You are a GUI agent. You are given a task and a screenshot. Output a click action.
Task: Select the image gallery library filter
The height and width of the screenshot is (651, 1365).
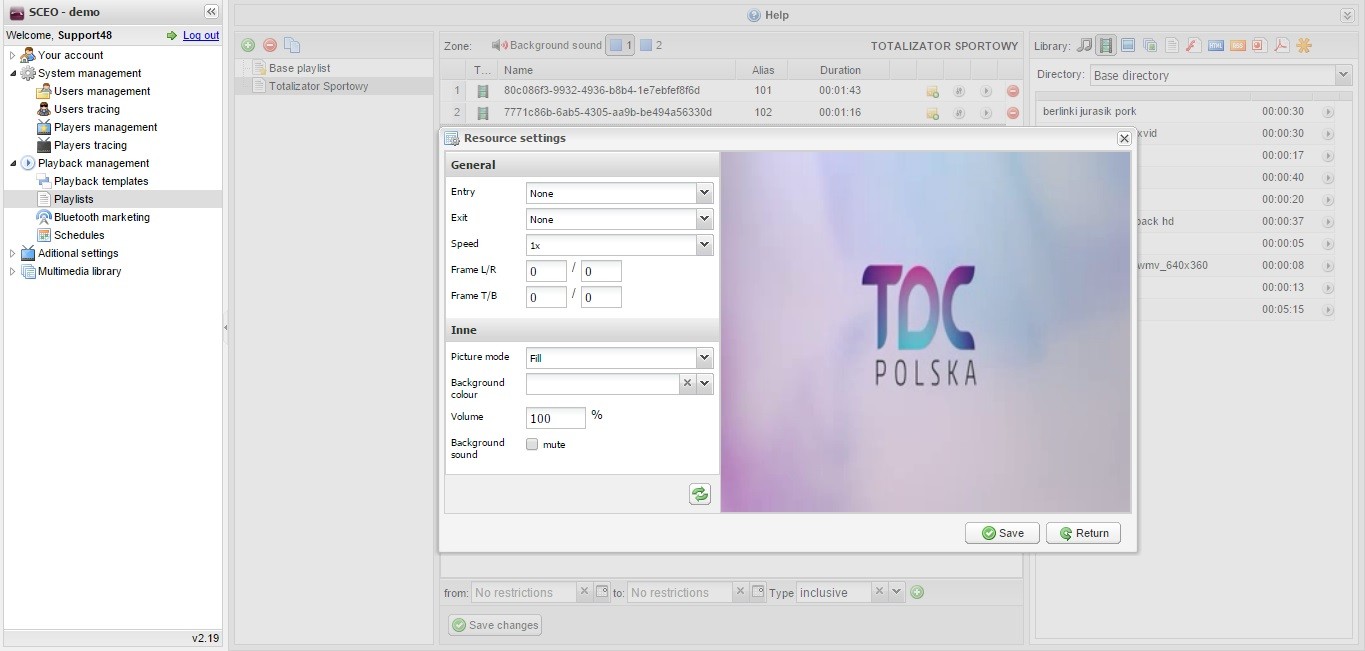tap(1150, 45)
